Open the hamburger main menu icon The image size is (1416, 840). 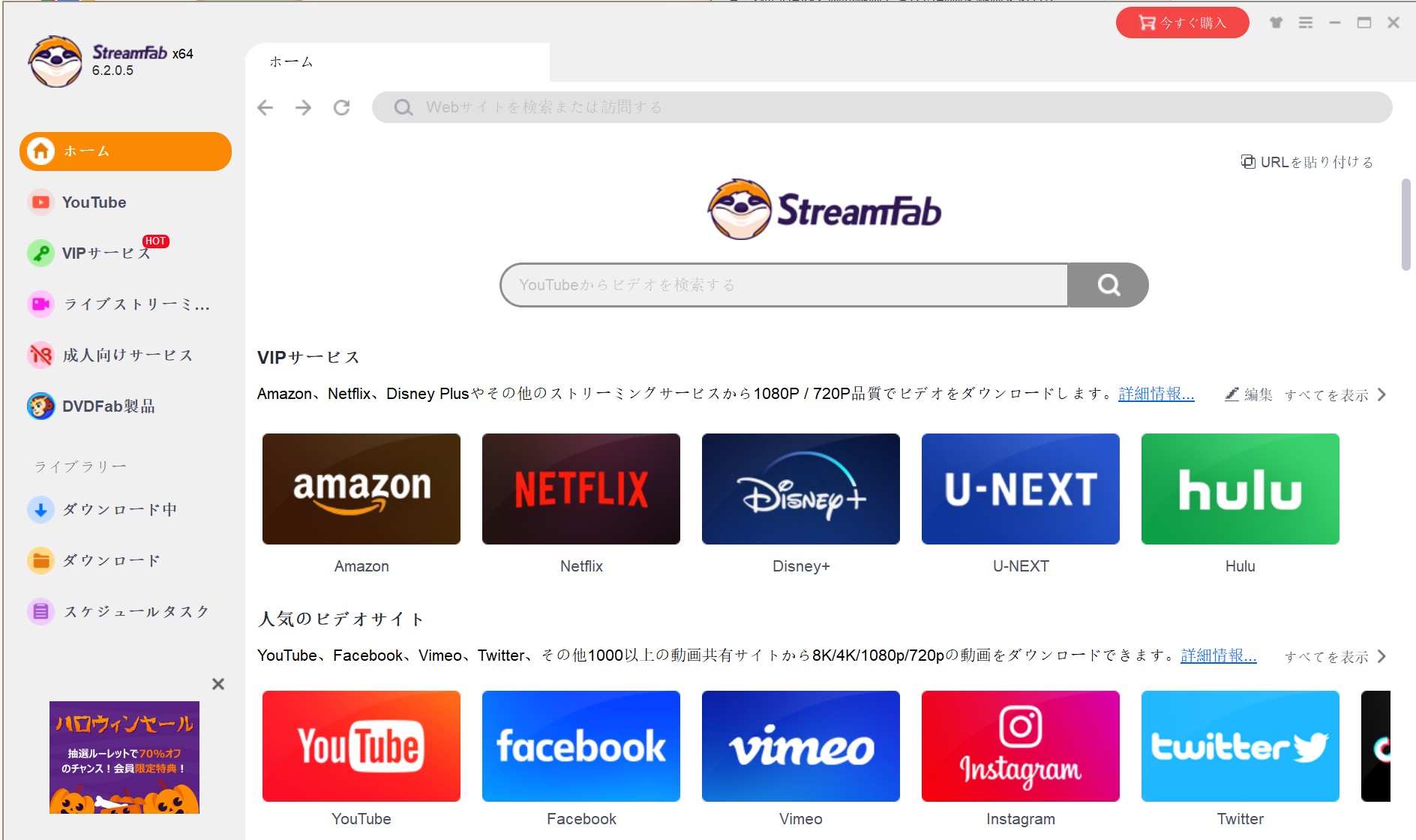point(1306,22)
